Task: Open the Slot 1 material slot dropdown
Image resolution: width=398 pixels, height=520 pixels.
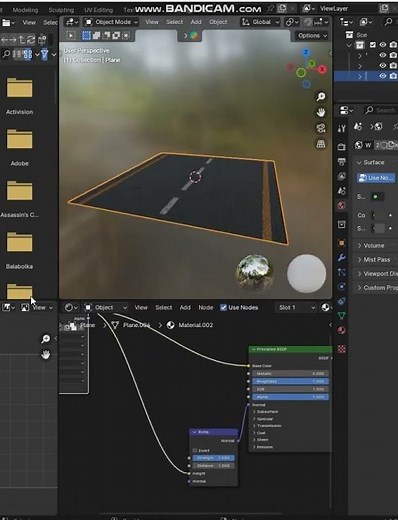Action: pos(296,307)
